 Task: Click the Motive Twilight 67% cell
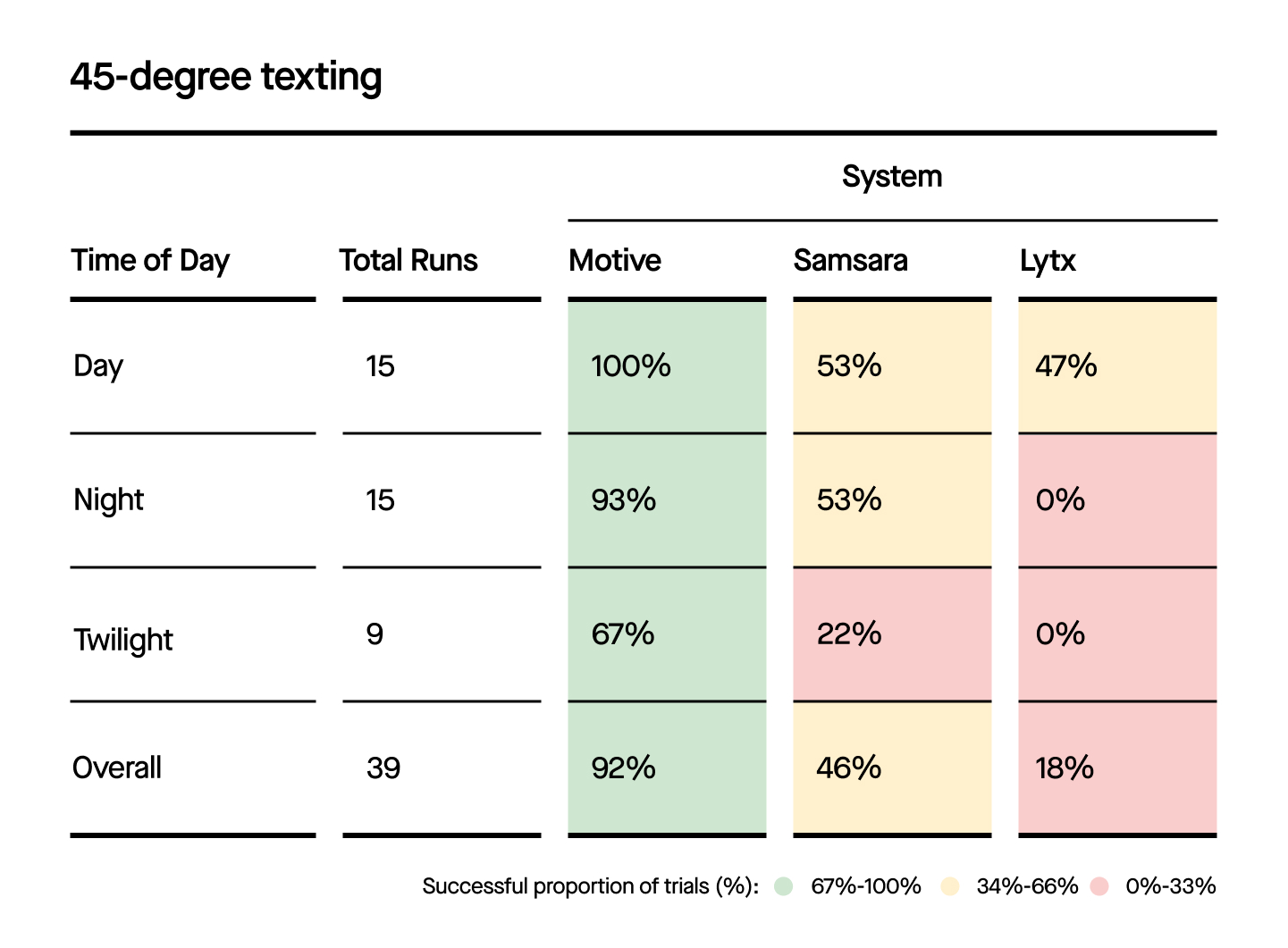[667, 634]
